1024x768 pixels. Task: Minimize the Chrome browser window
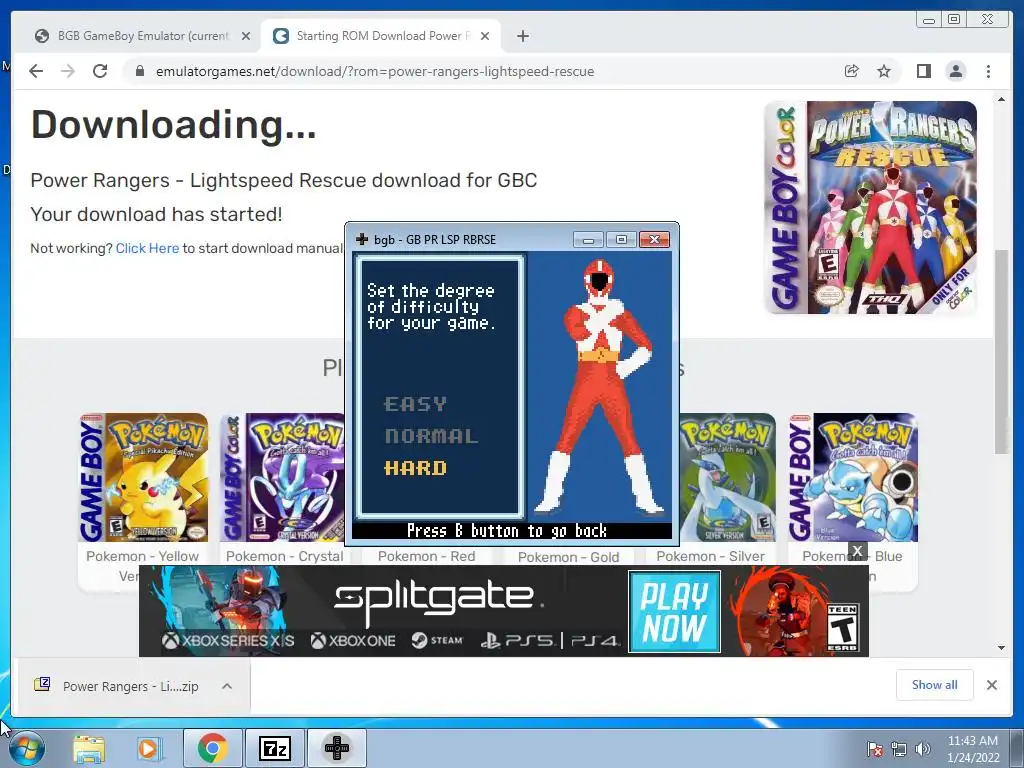click(929, 20)
